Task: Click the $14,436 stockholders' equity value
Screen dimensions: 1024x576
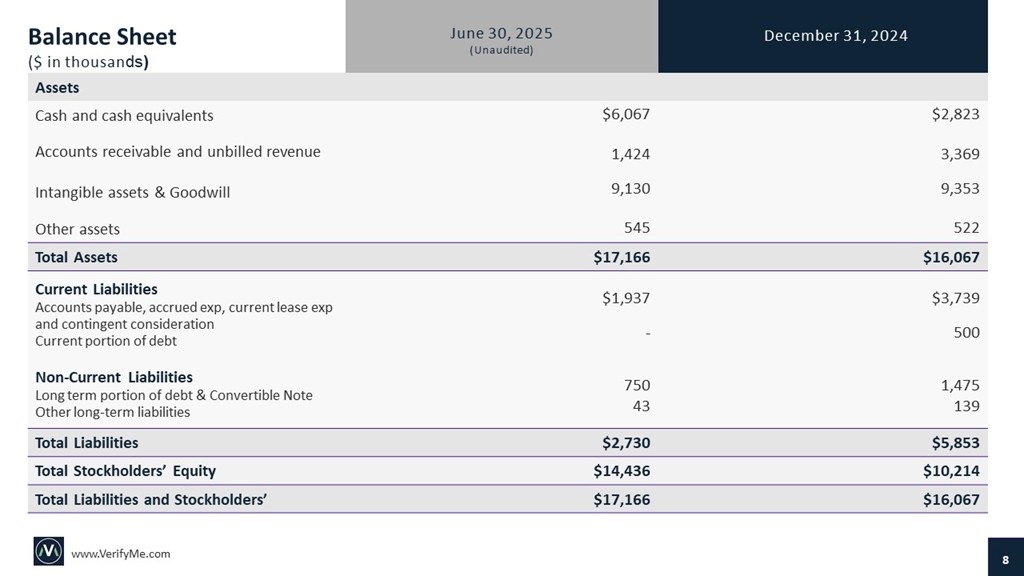Action: pos(622,470)
